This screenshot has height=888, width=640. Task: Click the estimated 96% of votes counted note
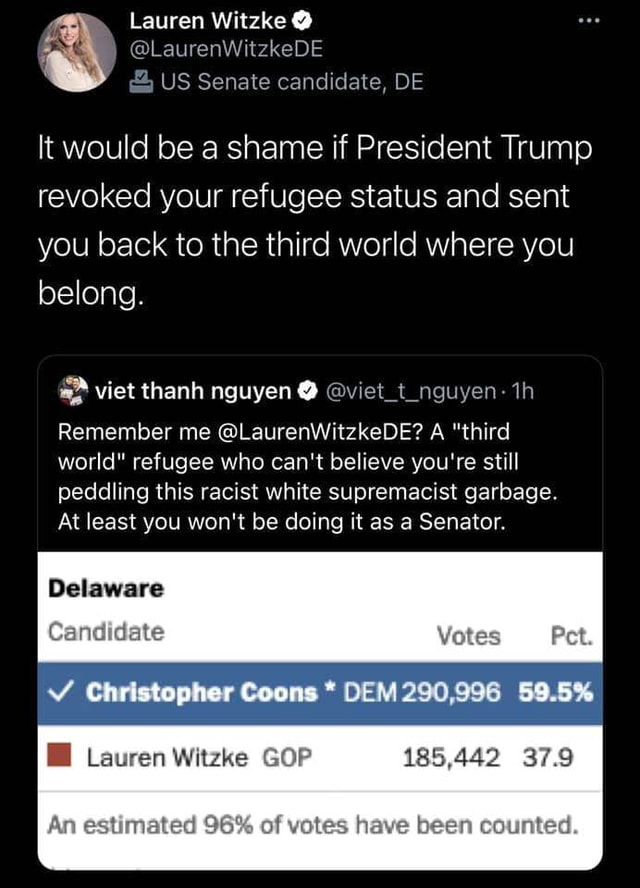tap(313, 825)
